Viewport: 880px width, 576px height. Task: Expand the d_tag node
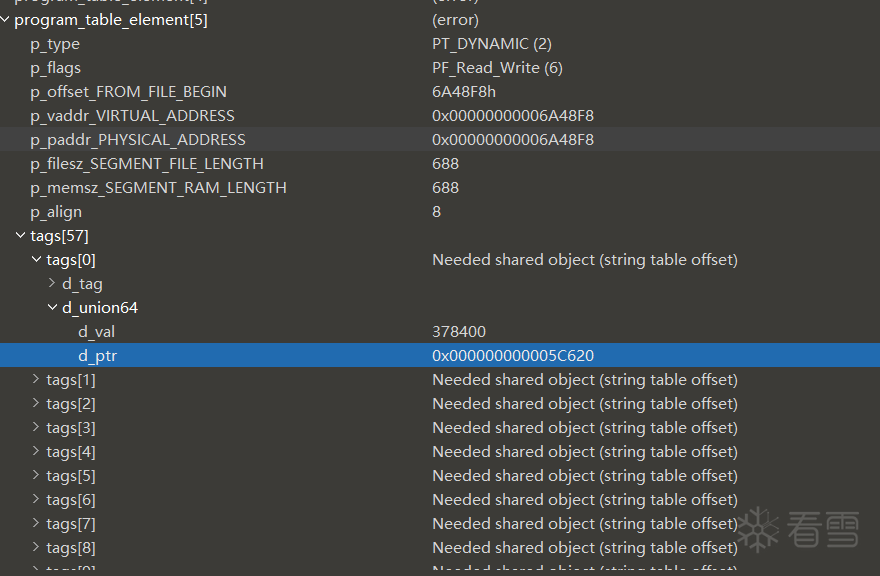tap(52, 284)
